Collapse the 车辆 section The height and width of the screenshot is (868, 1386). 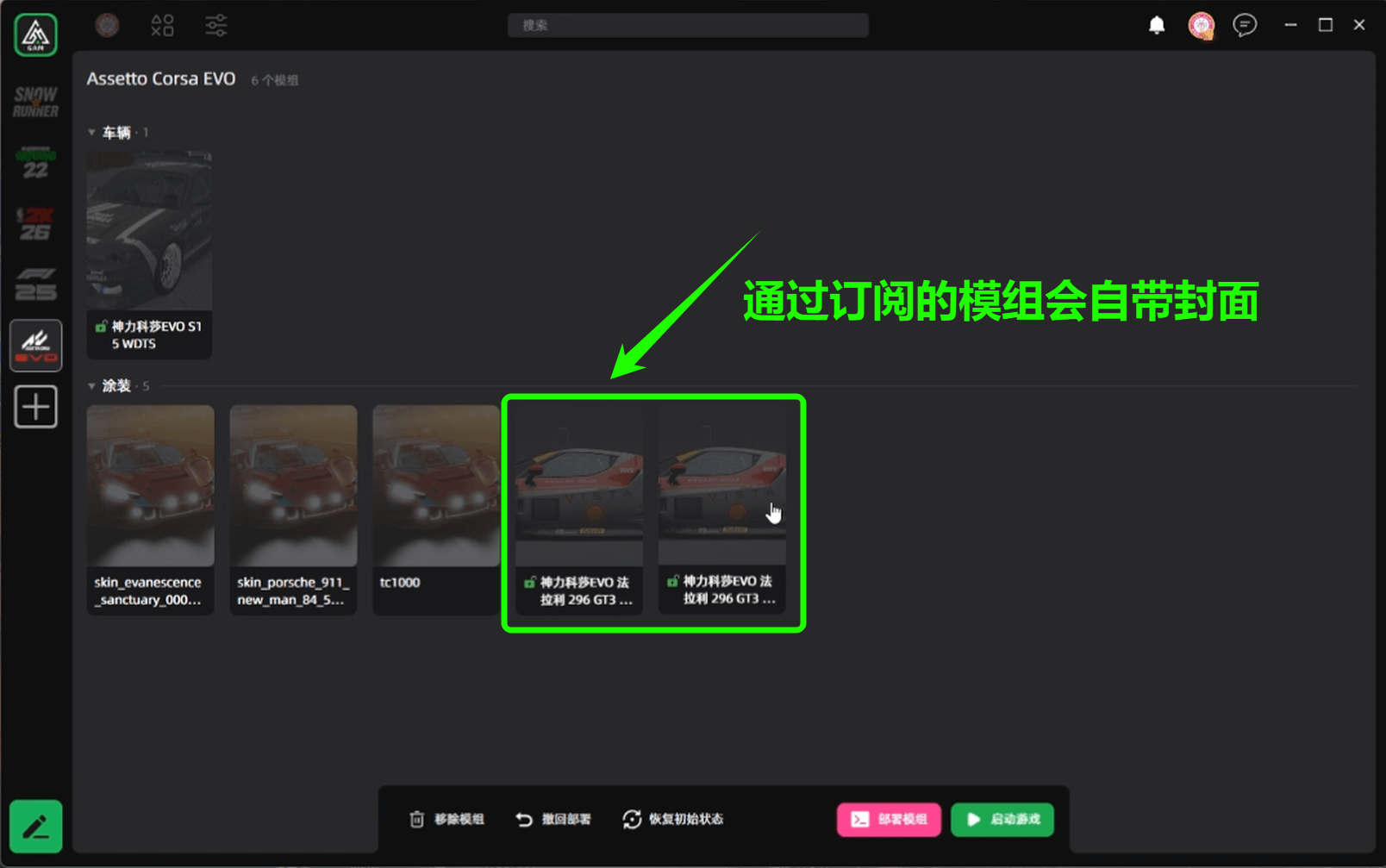91,133
